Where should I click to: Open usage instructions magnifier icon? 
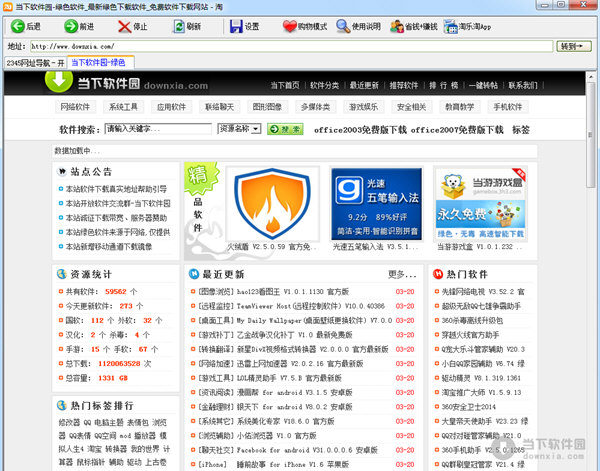343,26
